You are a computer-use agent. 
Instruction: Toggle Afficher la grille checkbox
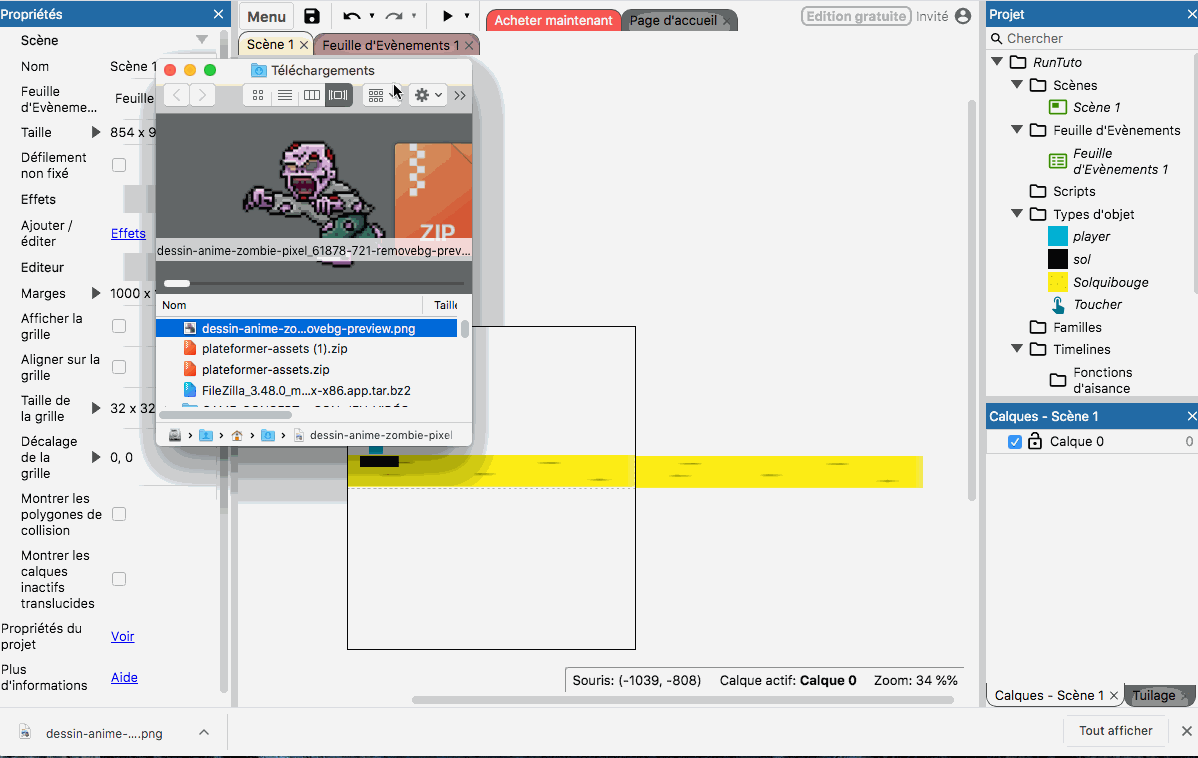coord(119,326)
